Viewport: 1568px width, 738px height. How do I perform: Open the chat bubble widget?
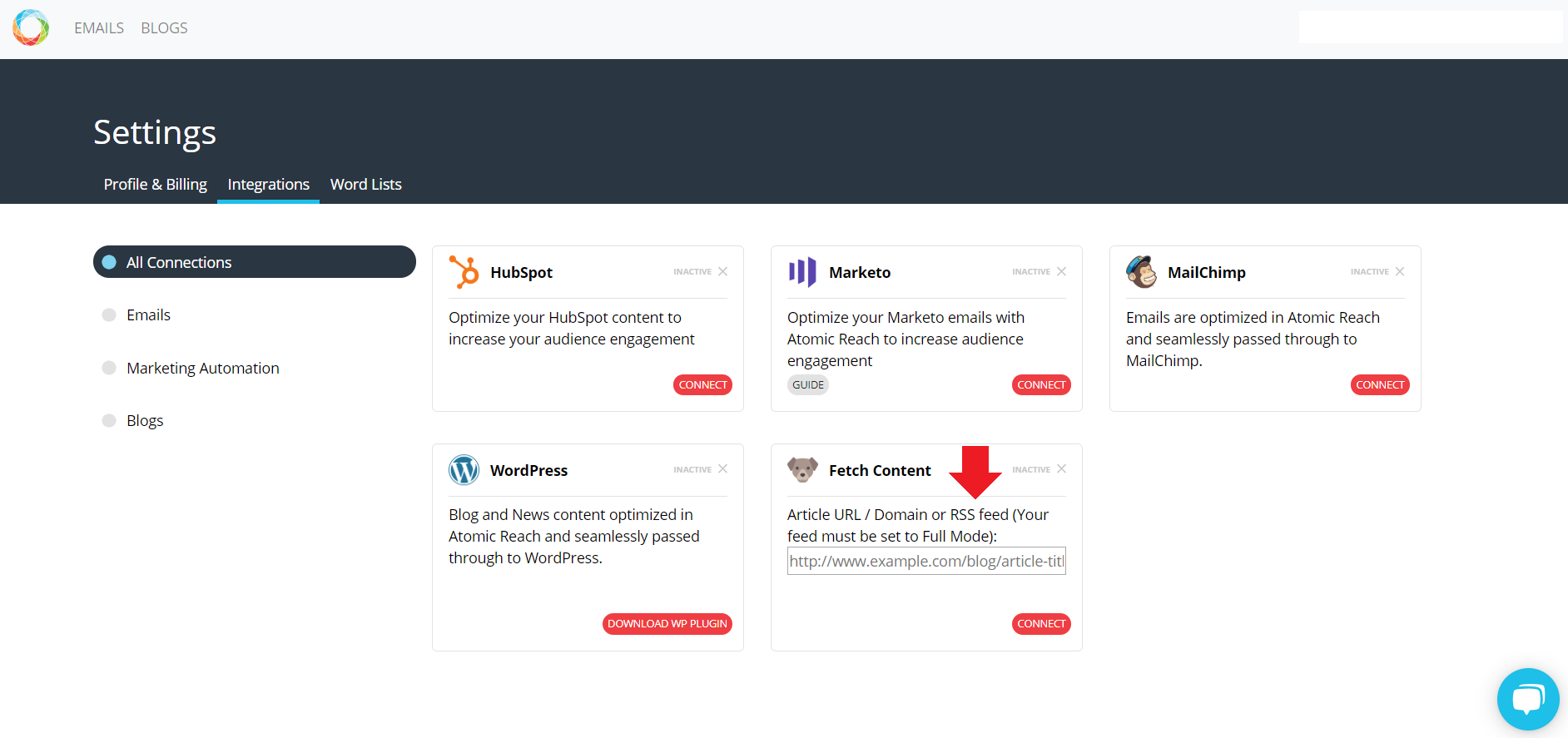point(1528,699)
